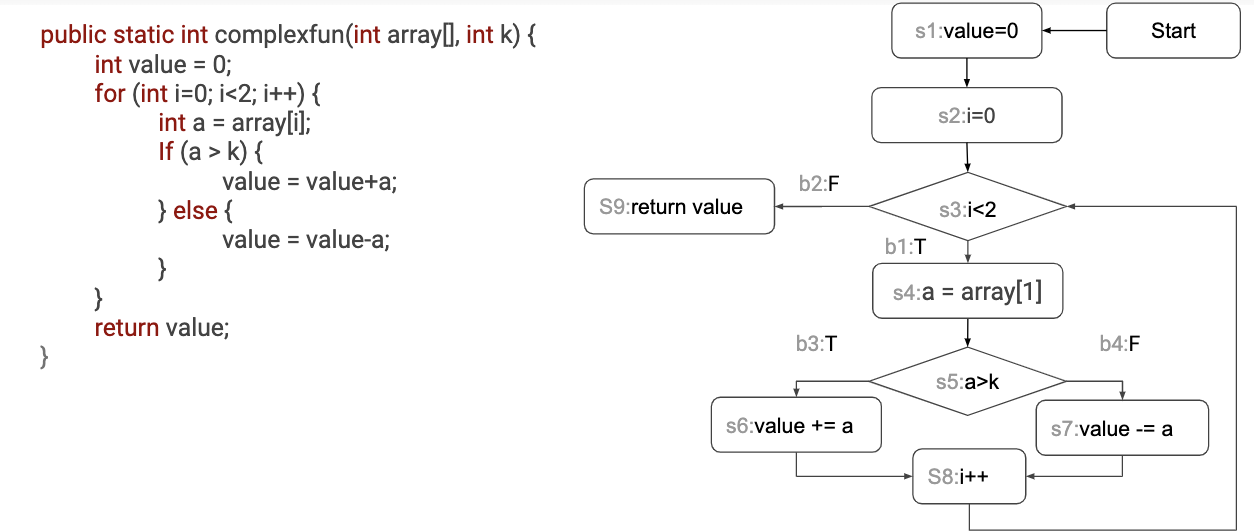Image resolution: width=1254 pixels, height=532 pixels.
Task: Select the s7:value -= a node
Action: pos(1122,428)
